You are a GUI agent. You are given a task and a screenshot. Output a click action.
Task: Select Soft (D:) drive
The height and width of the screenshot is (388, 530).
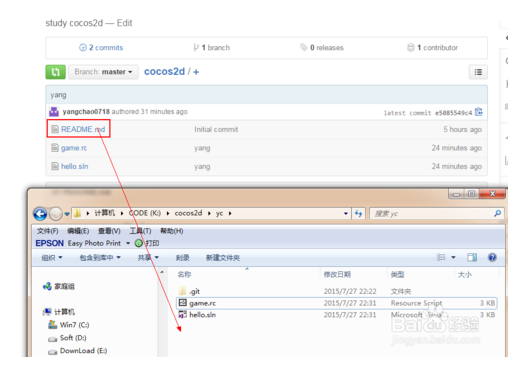(x=67, y=338)
